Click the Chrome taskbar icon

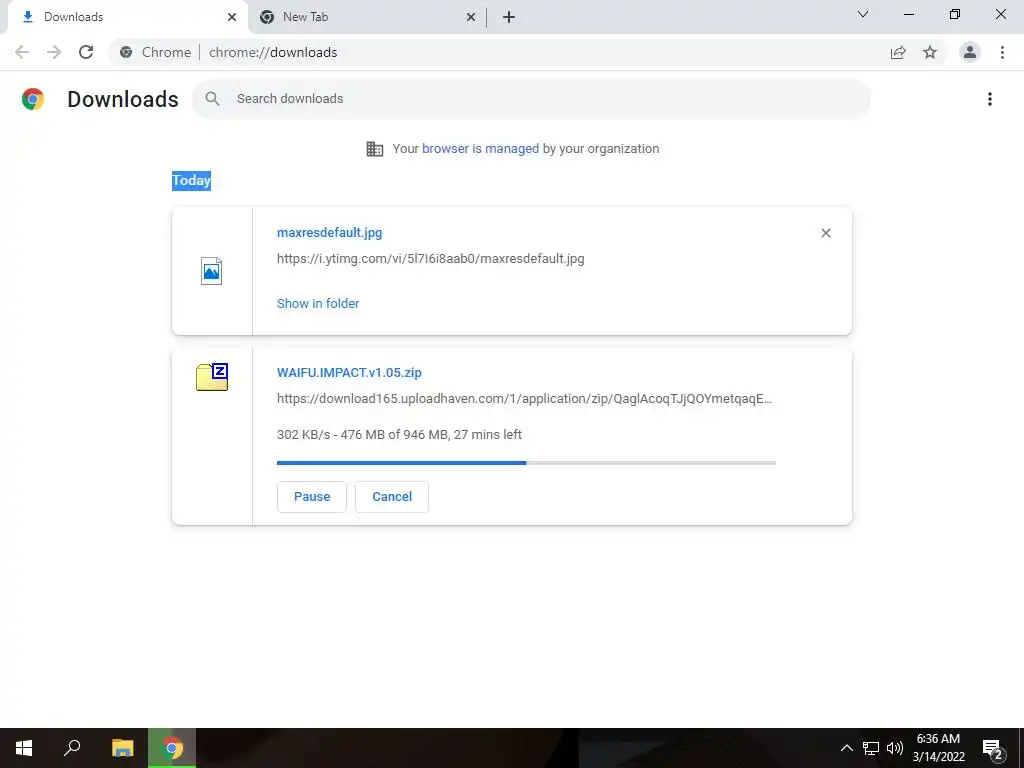click(172, 748)
